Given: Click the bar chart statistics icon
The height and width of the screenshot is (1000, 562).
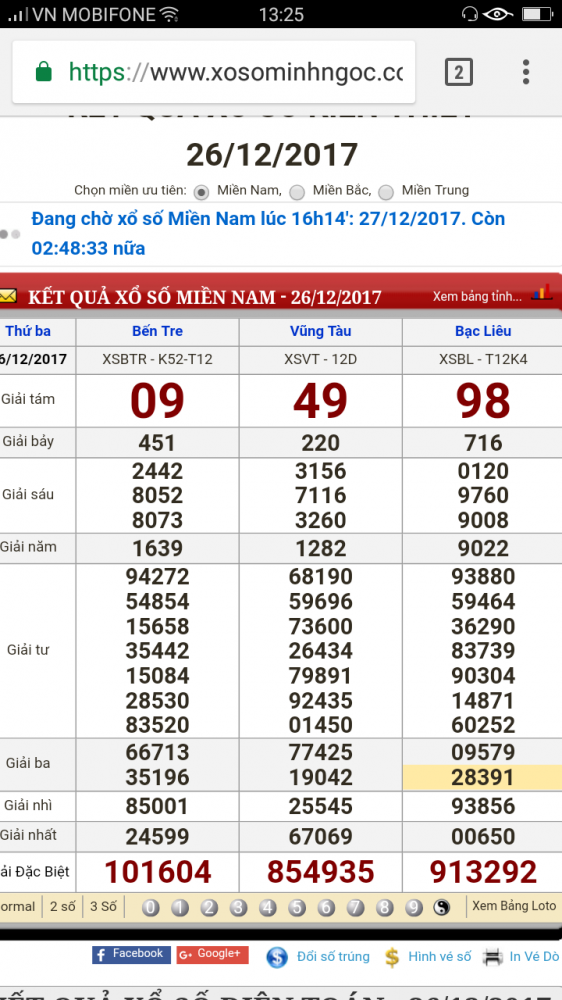Looking at the screenshot, I should click(542, 294).
